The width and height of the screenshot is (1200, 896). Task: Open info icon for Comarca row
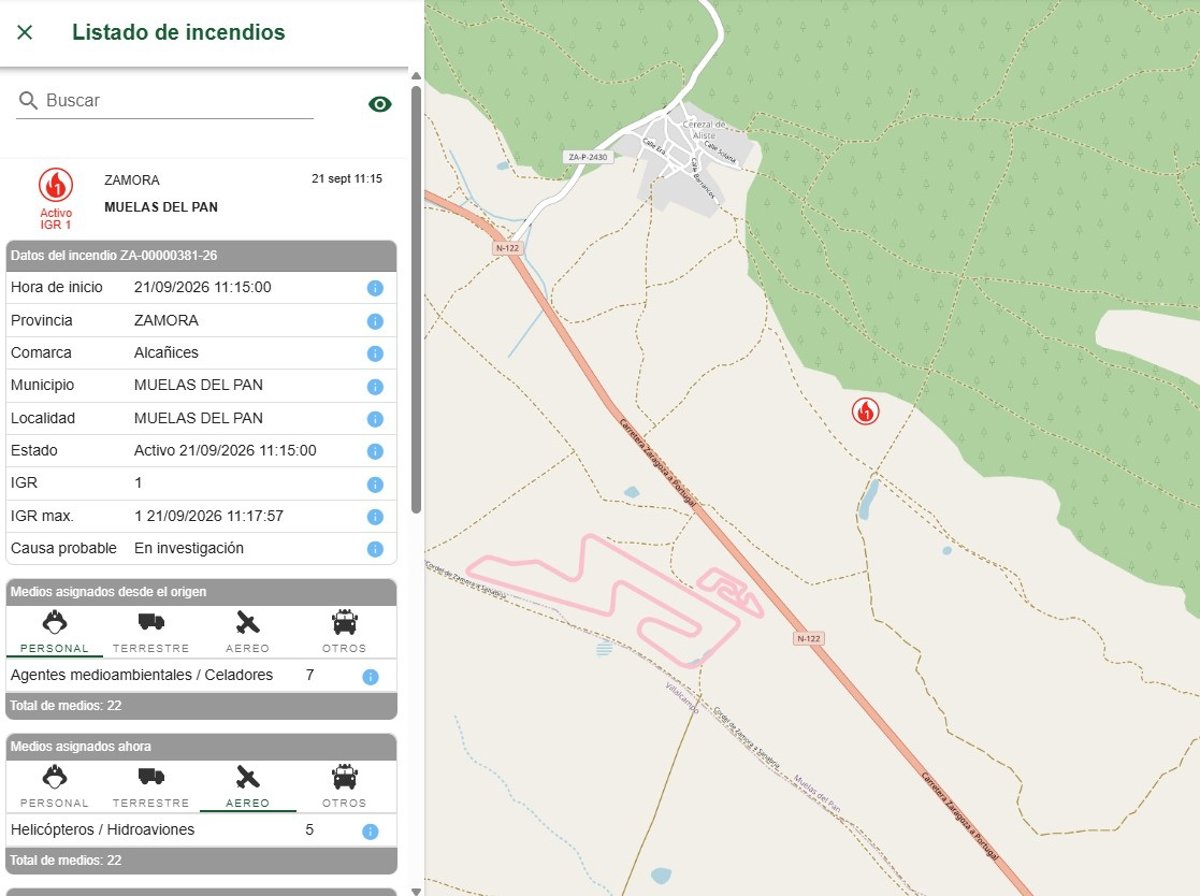[375, 353]
